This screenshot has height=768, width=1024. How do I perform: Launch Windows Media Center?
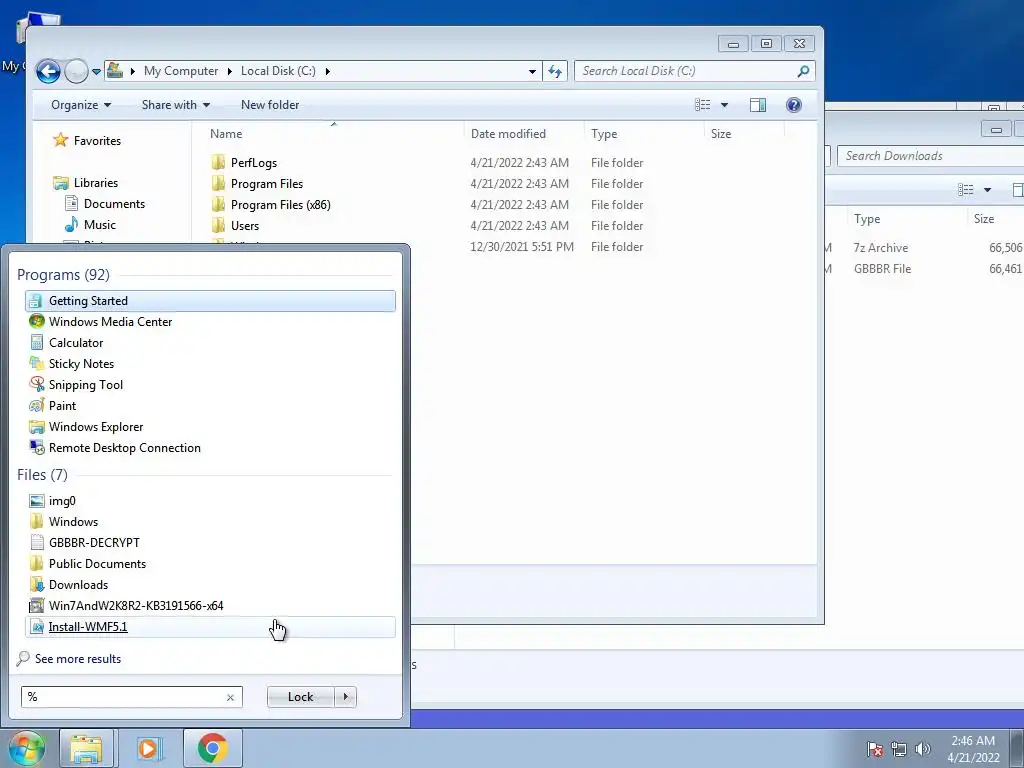tap(210, 321)
